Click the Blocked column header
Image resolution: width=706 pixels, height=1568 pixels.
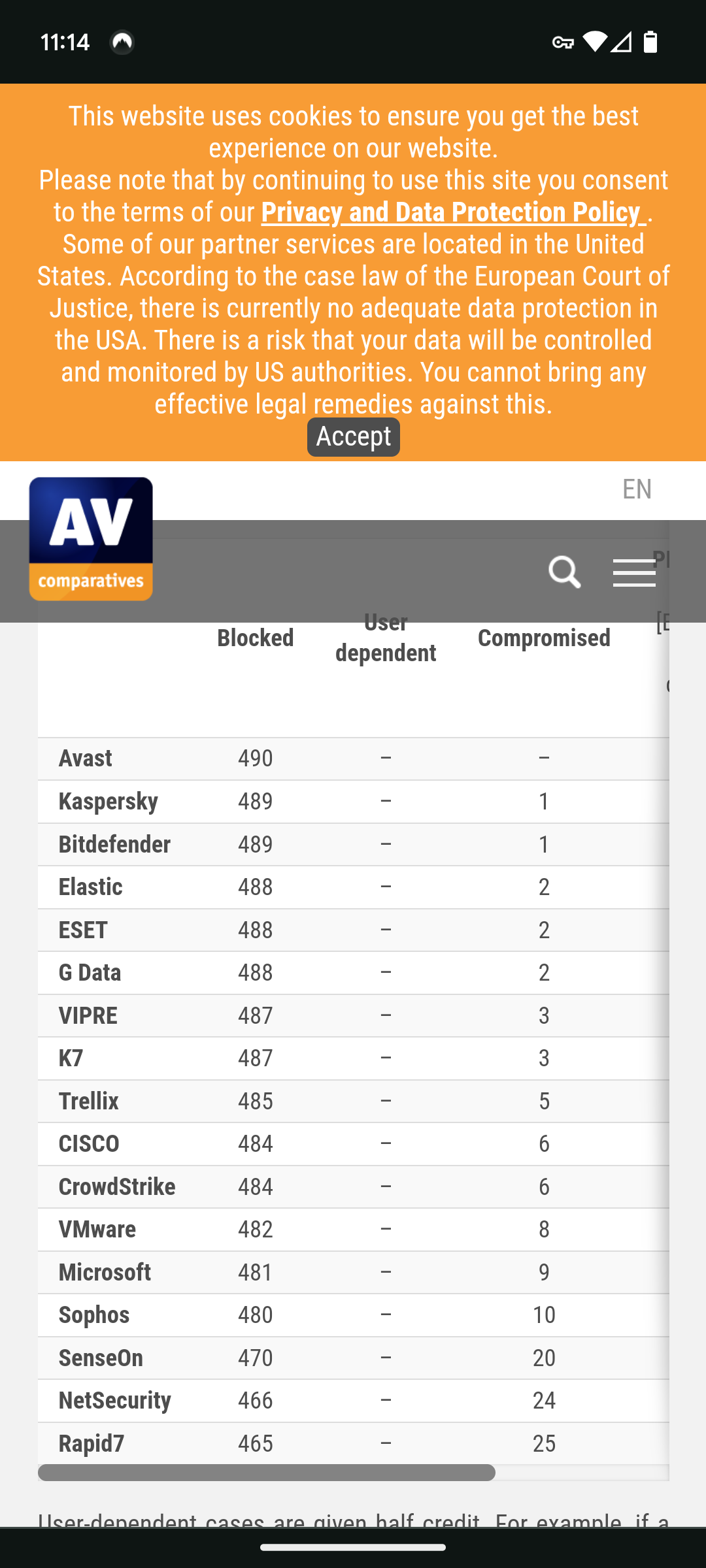(x=255, y=638)
